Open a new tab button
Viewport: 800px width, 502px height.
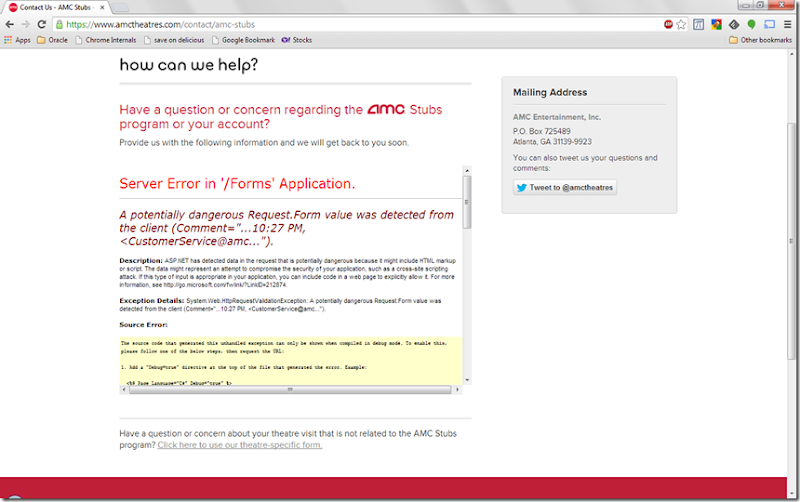(120, 7)
